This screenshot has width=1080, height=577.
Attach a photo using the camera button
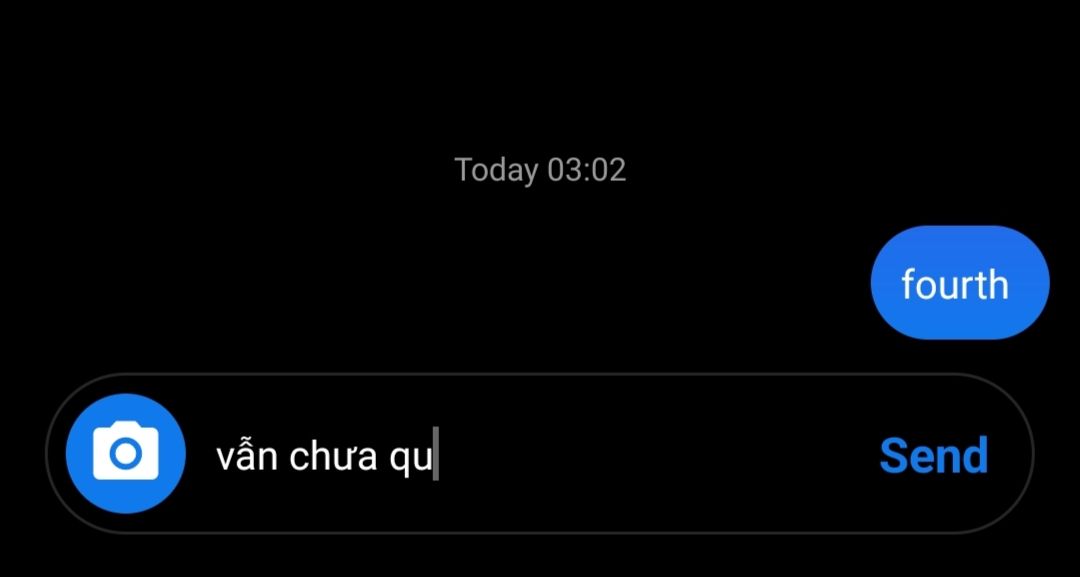(125, 453)
